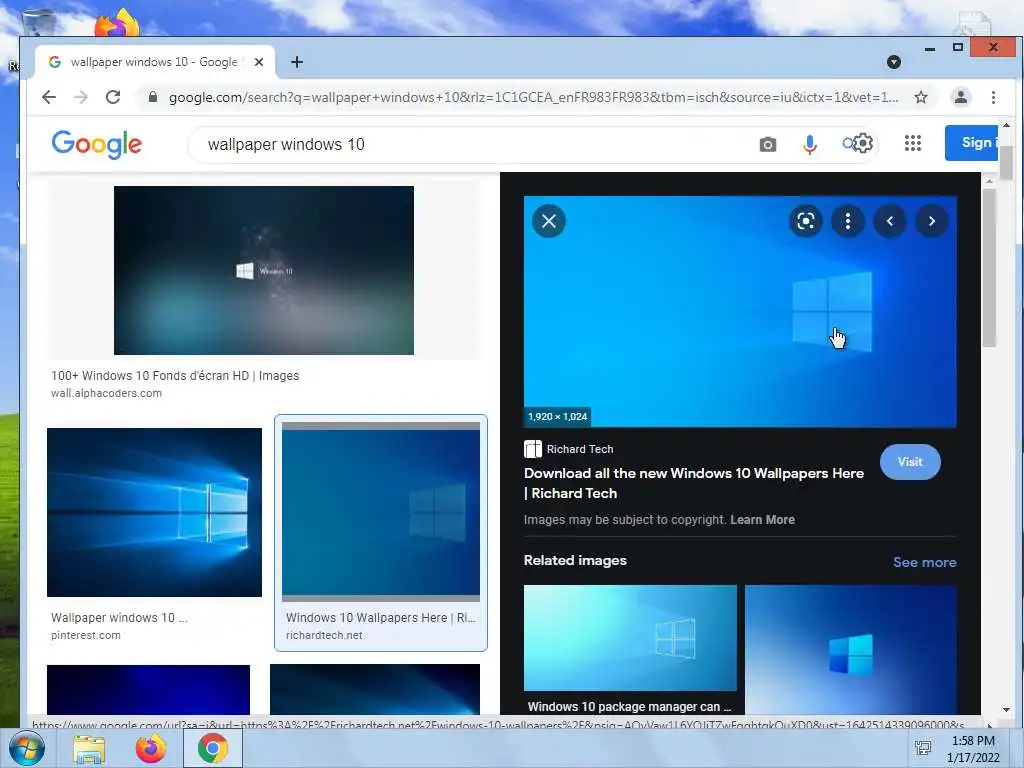The image size is (1024, 768).
Task: Open the preview's three-dot options menu
Action: (x=848, y=221)
